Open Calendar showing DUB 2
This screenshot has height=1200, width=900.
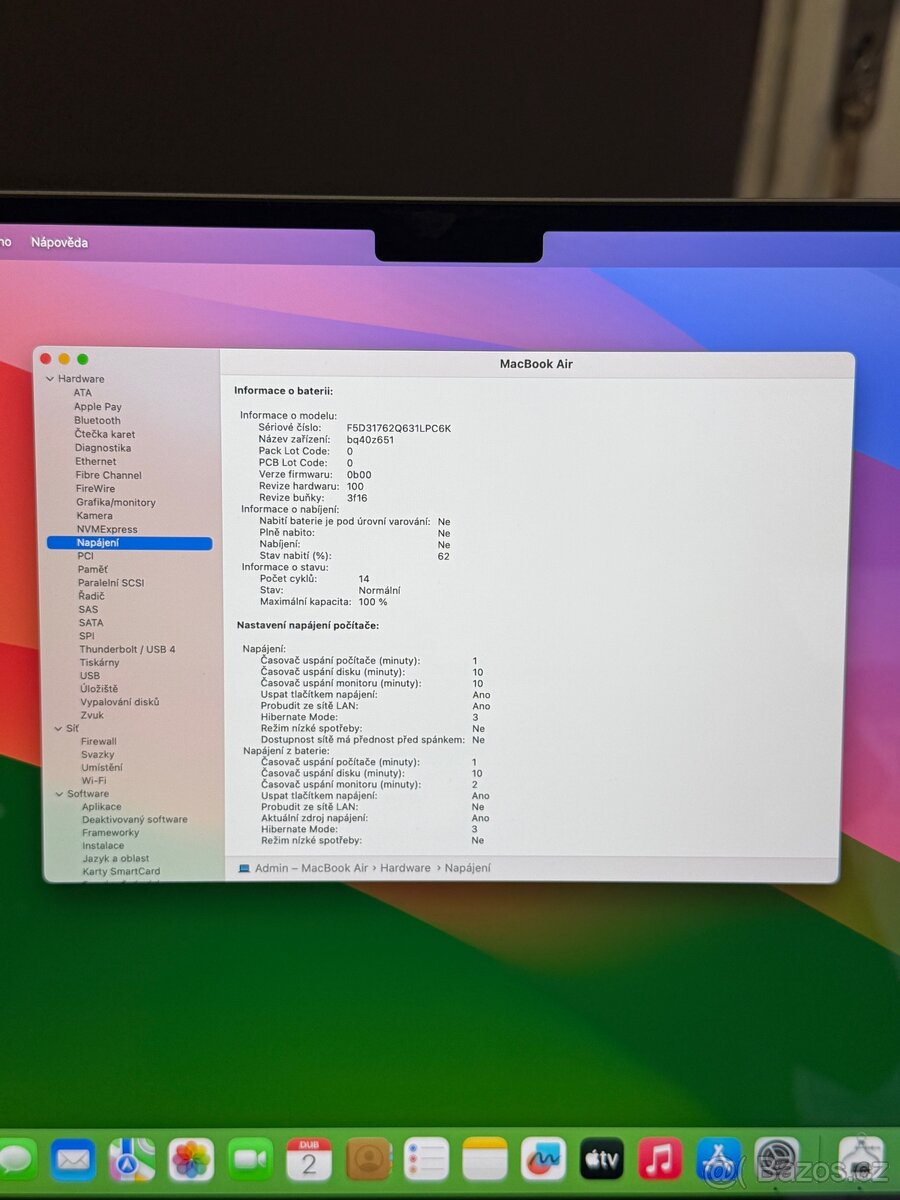point(310,1160)
